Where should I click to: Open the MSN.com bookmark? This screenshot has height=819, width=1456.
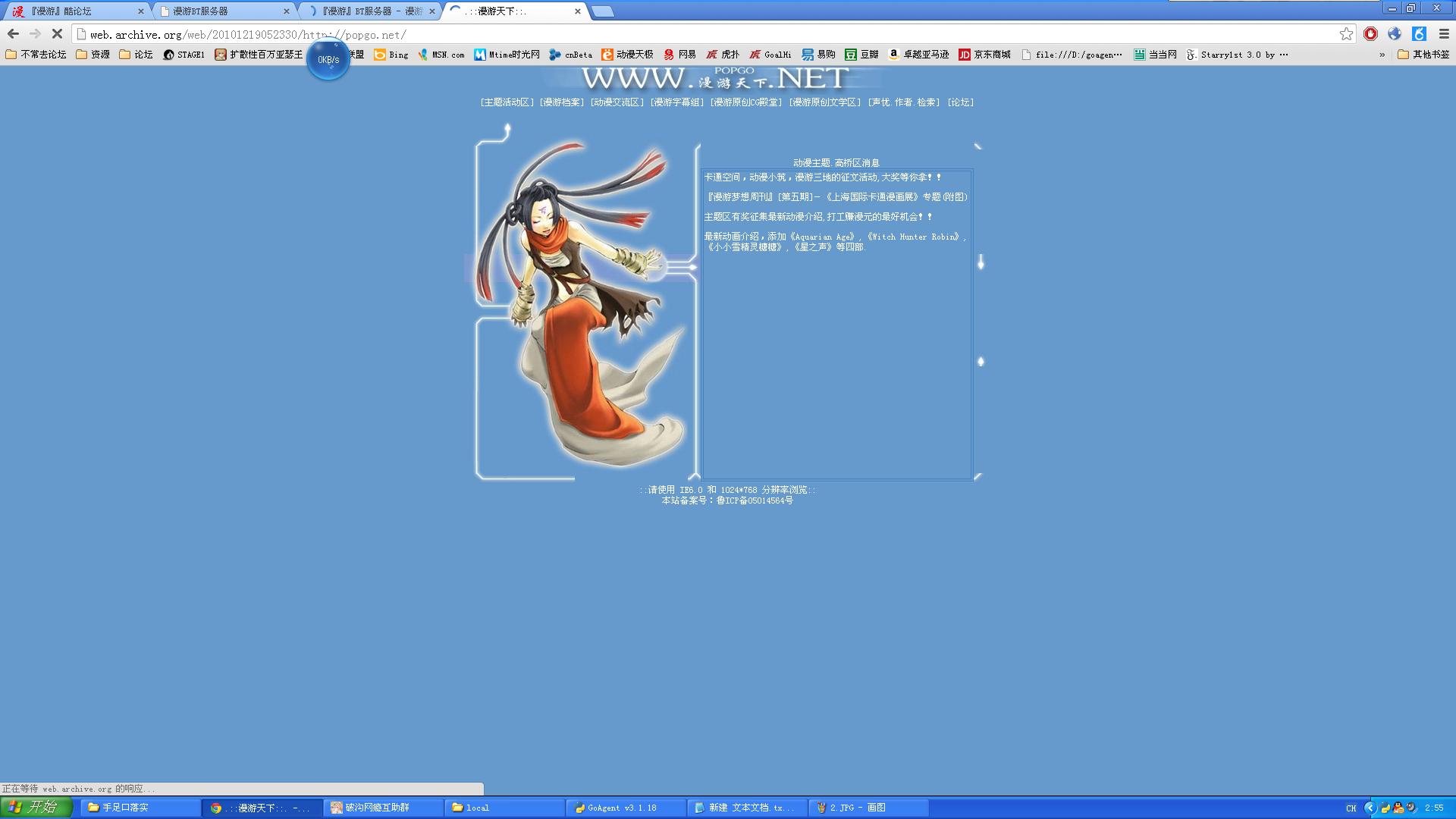[x=441, y=55]
